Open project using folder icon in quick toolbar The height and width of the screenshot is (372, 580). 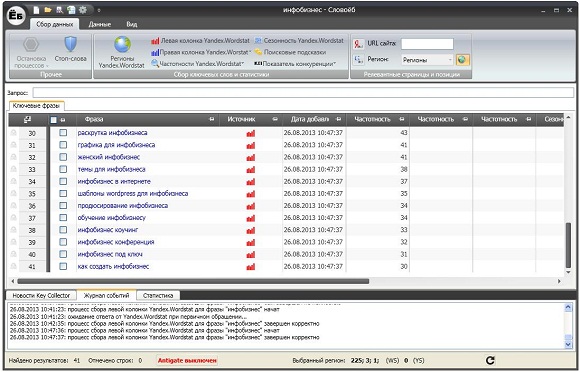[48, 10]
